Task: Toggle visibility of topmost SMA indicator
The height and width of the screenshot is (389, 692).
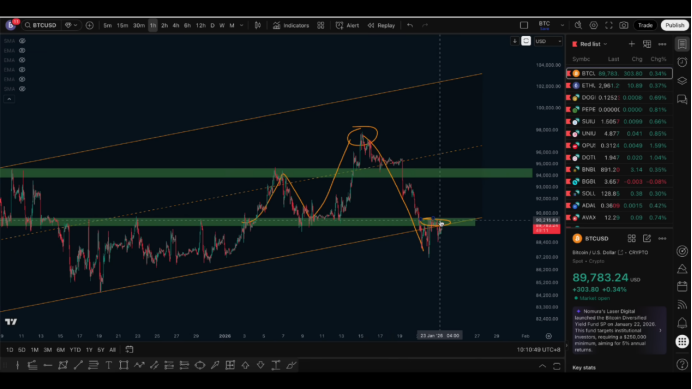Action: coord(22,41)
